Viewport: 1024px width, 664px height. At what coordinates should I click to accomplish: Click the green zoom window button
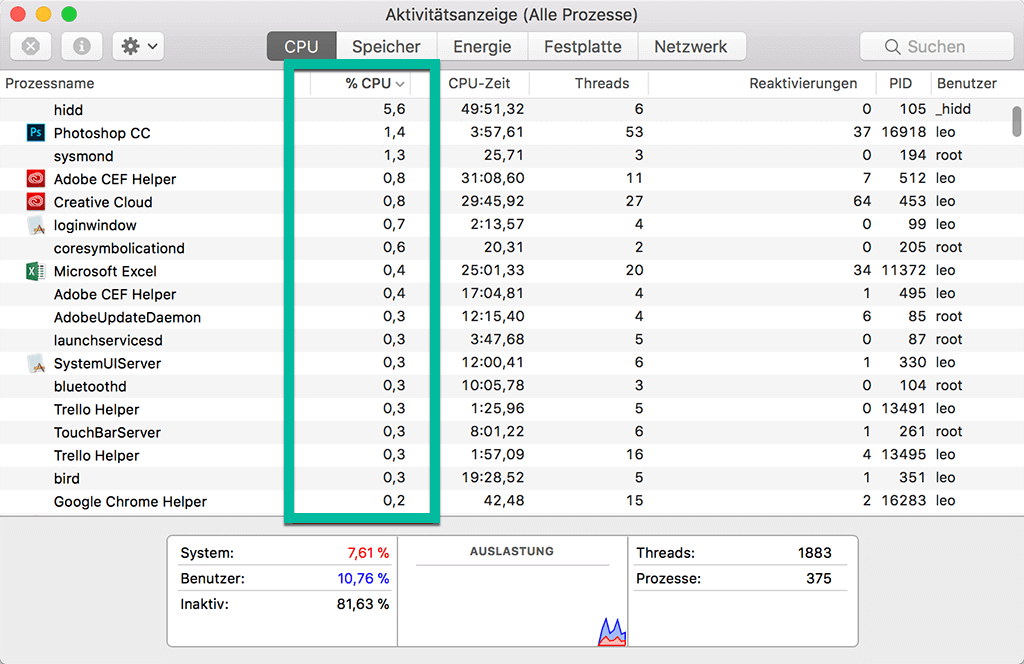point(69,14)
